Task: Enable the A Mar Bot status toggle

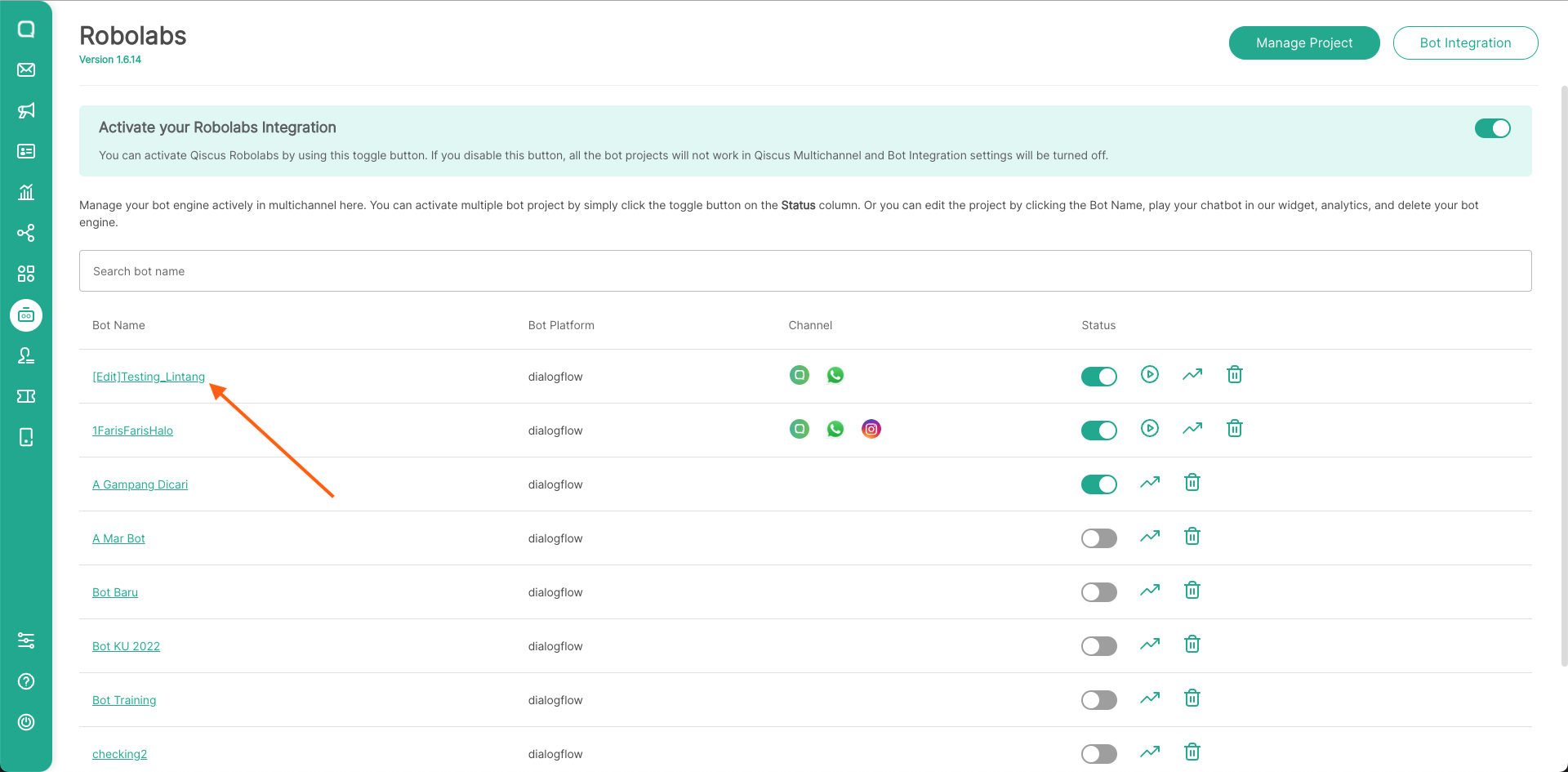Action: click(x=1098, y=538)
